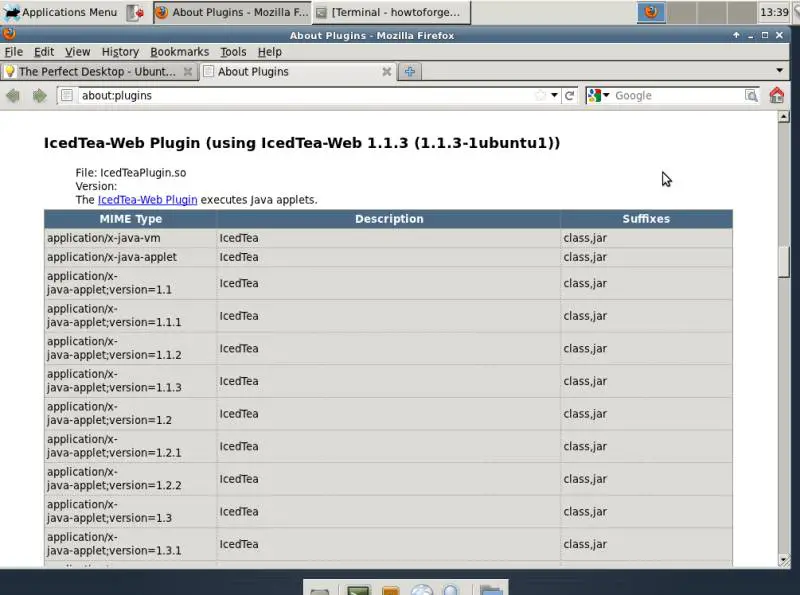Click into the Google search box
This screenshot has height=595, width=800.
click(x=679, y=95)
